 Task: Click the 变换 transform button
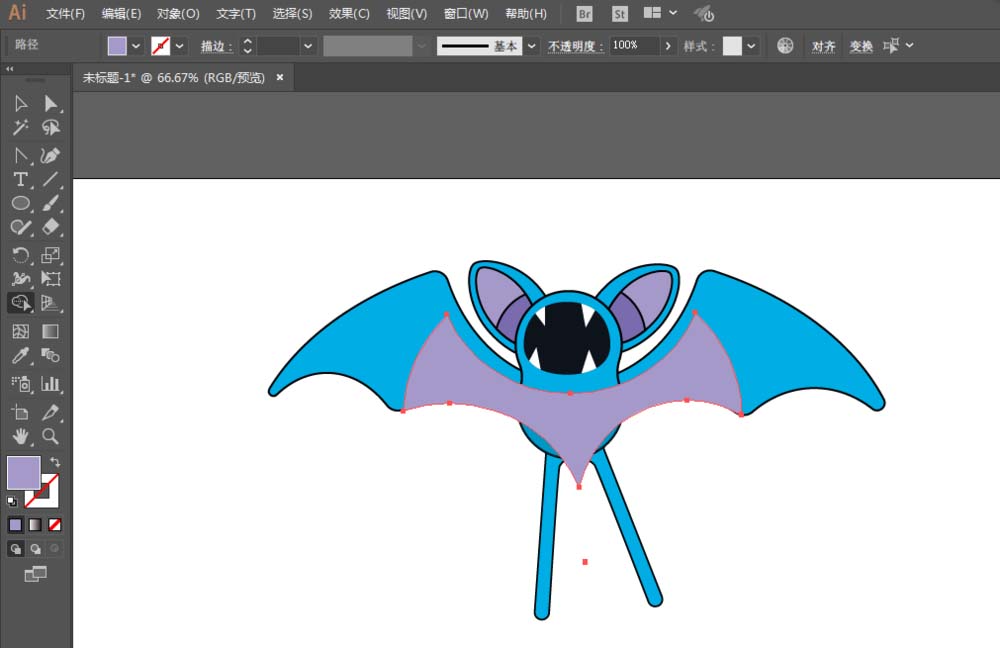[x=861, y=46]
